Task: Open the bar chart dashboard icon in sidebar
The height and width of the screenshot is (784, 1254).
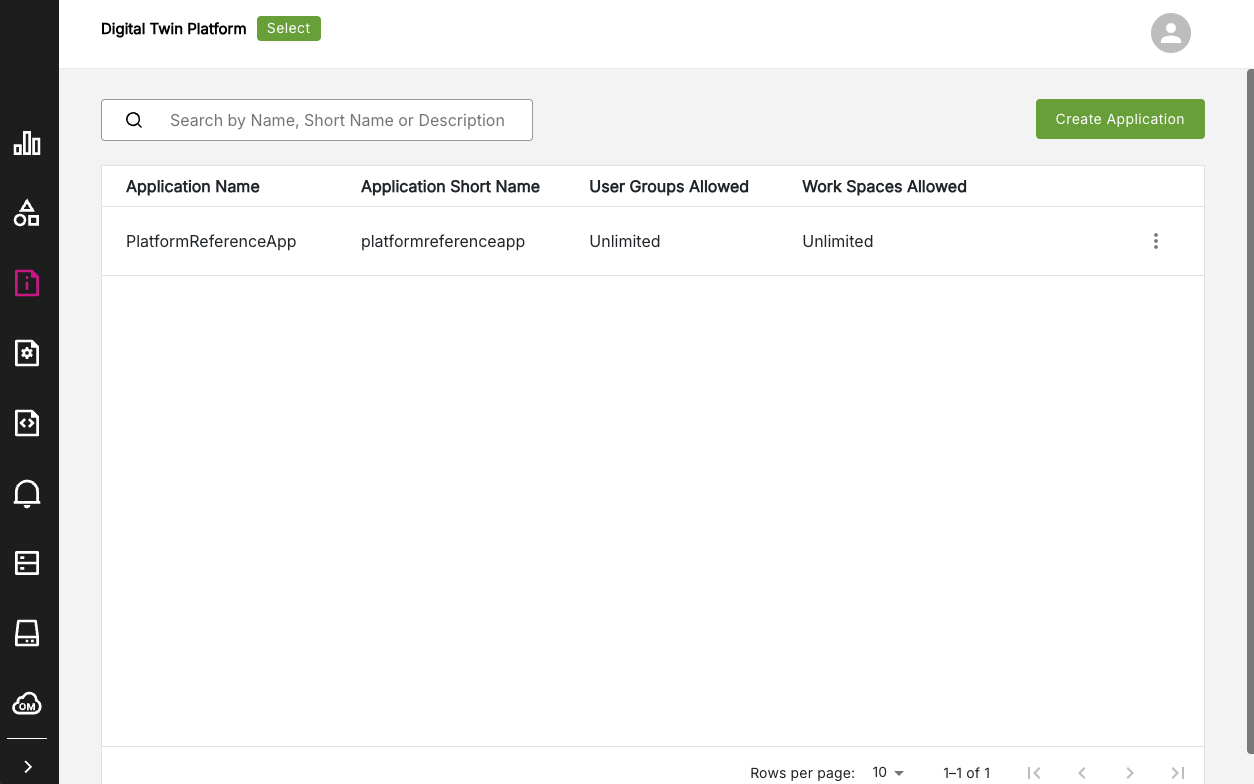Action: 27,144
